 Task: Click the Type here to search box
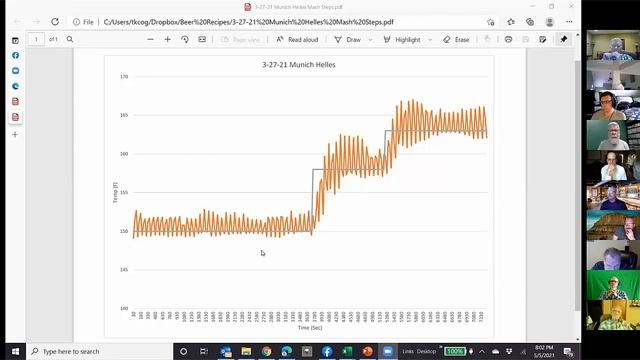(x=100, y=351)
